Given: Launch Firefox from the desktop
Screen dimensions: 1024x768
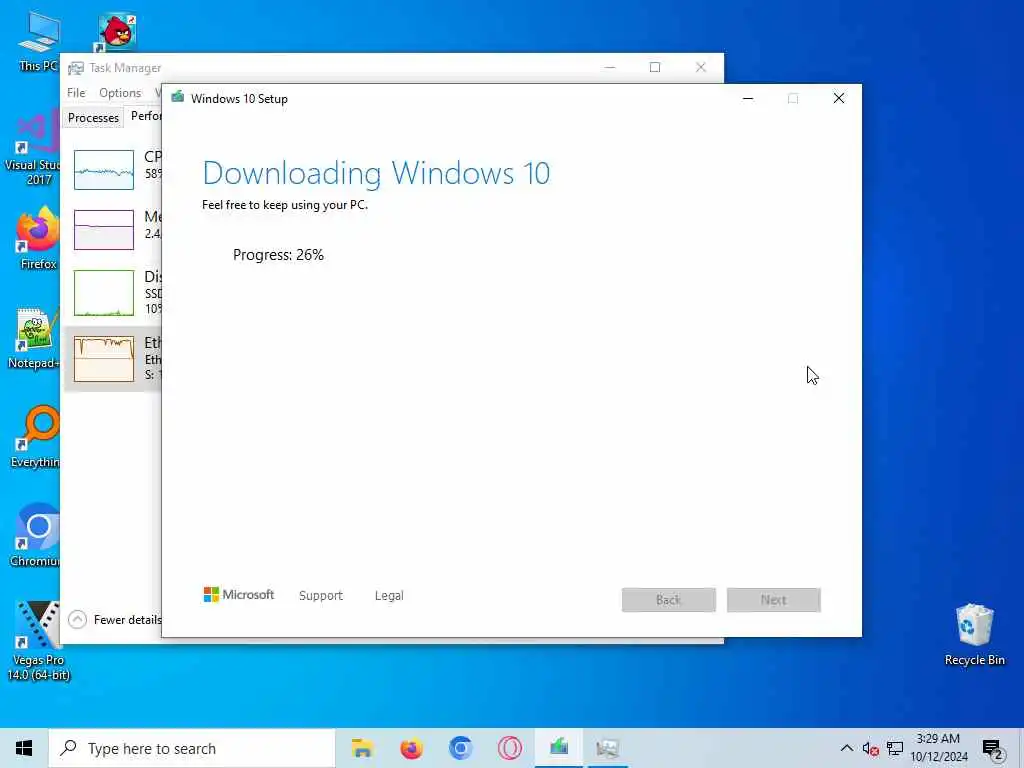Looking at the screenshot, I should coord(37,239).
